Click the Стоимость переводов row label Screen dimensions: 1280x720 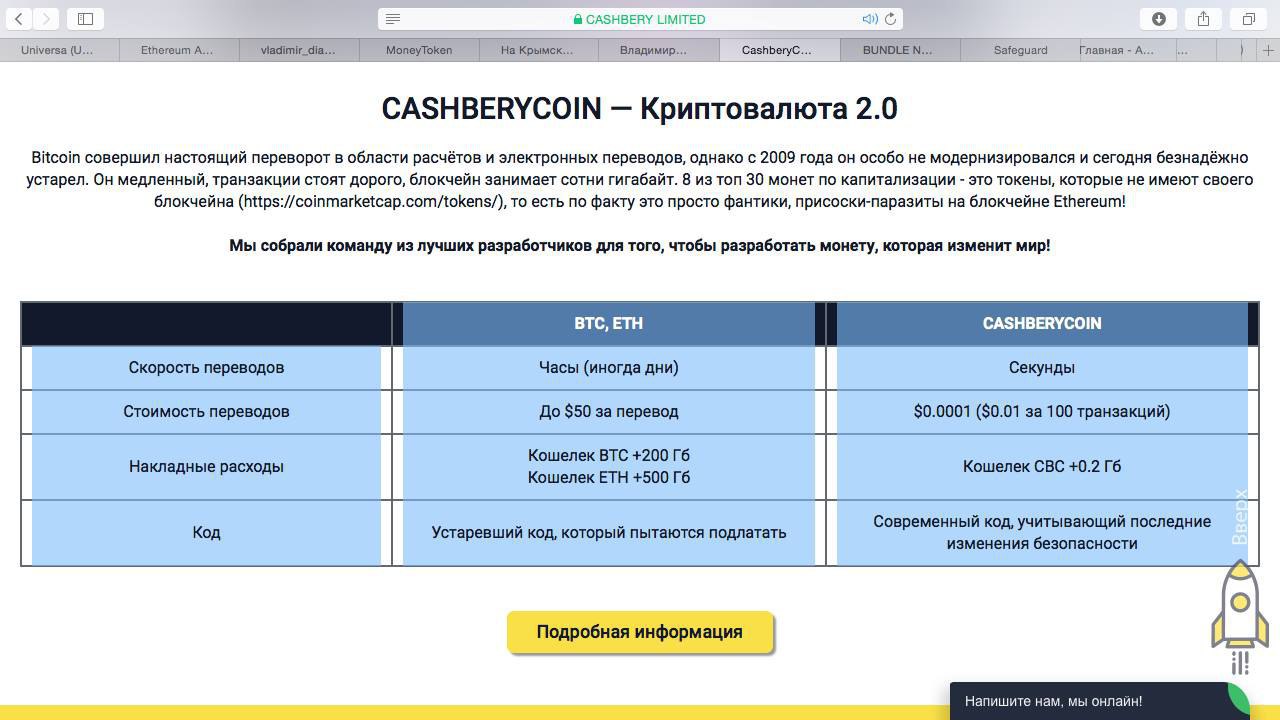[x=206, y=411]
